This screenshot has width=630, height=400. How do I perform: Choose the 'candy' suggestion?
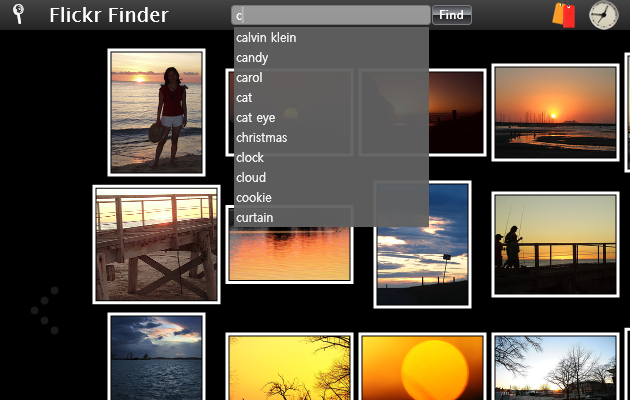point(331,57)
